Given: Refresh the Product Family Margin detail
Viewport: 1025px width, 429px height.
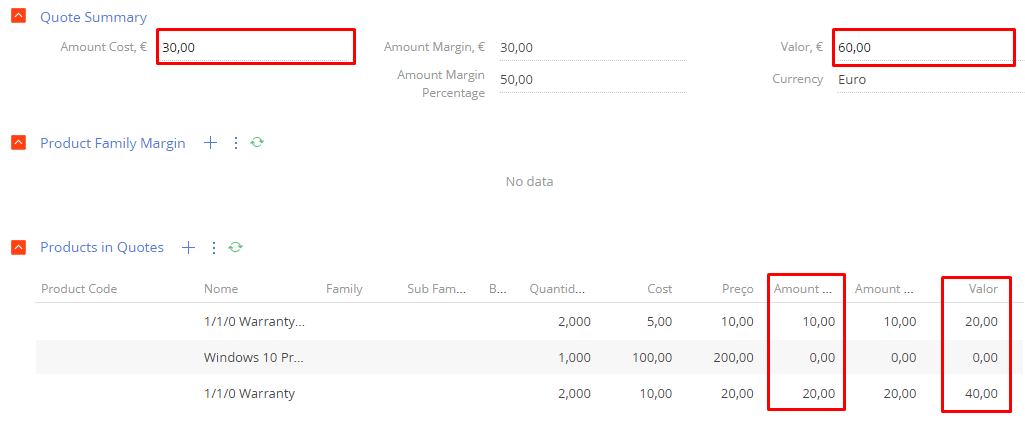Looking at the screenshot, I should tap(257, 142).
